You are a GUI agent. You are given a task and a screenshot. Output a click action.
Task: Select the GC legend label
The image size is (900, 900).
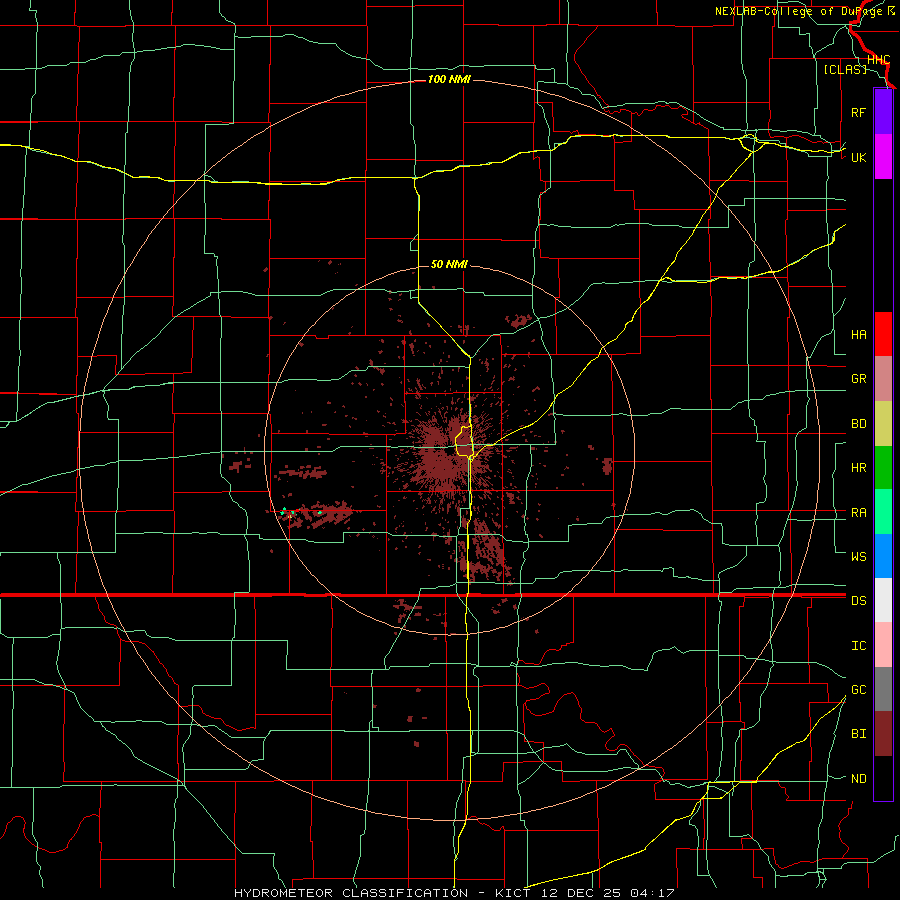click(858, 689)
